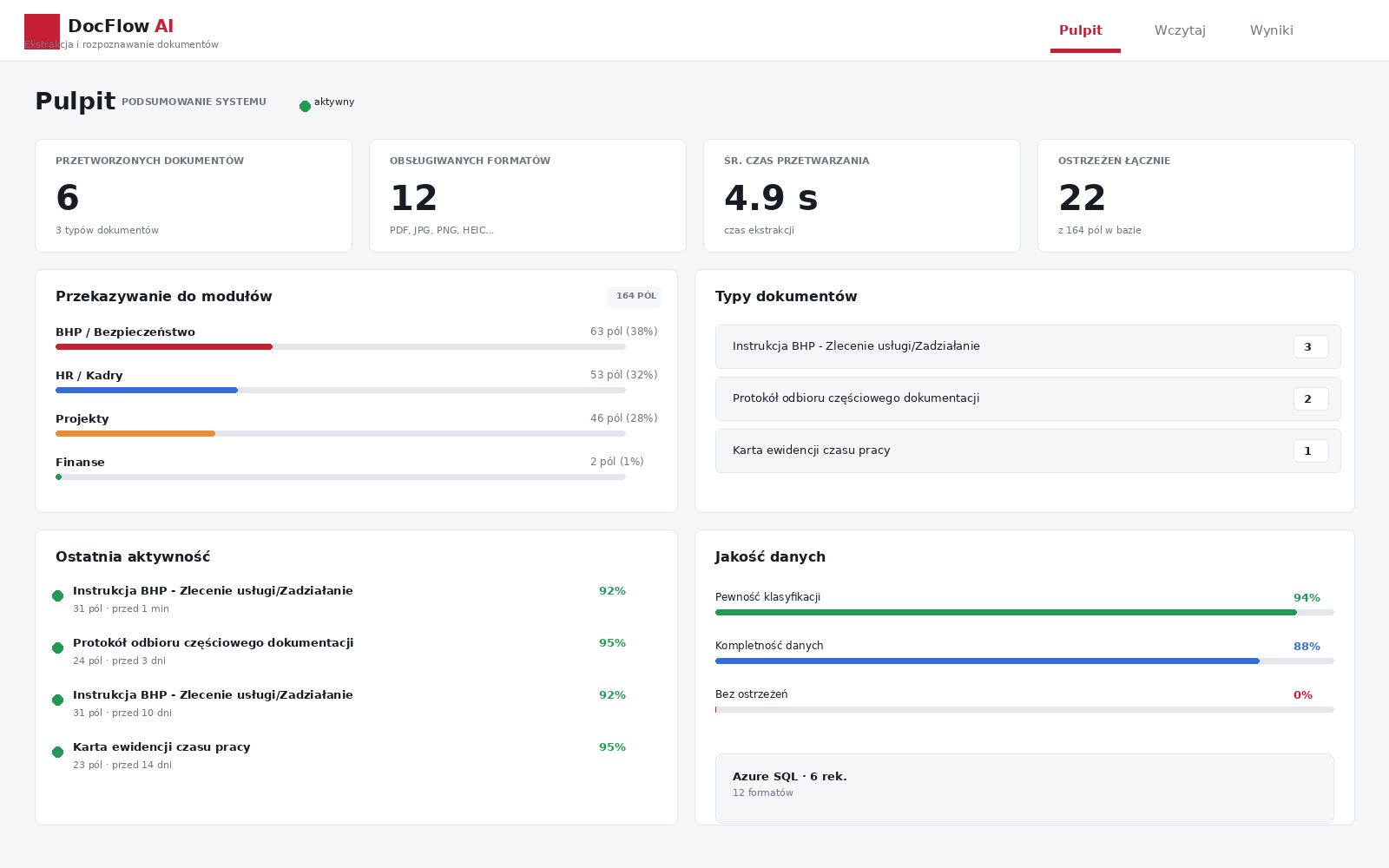1389x868 pixels.
Task: Open the Wyniki tab
Action: pos(1271,30)
